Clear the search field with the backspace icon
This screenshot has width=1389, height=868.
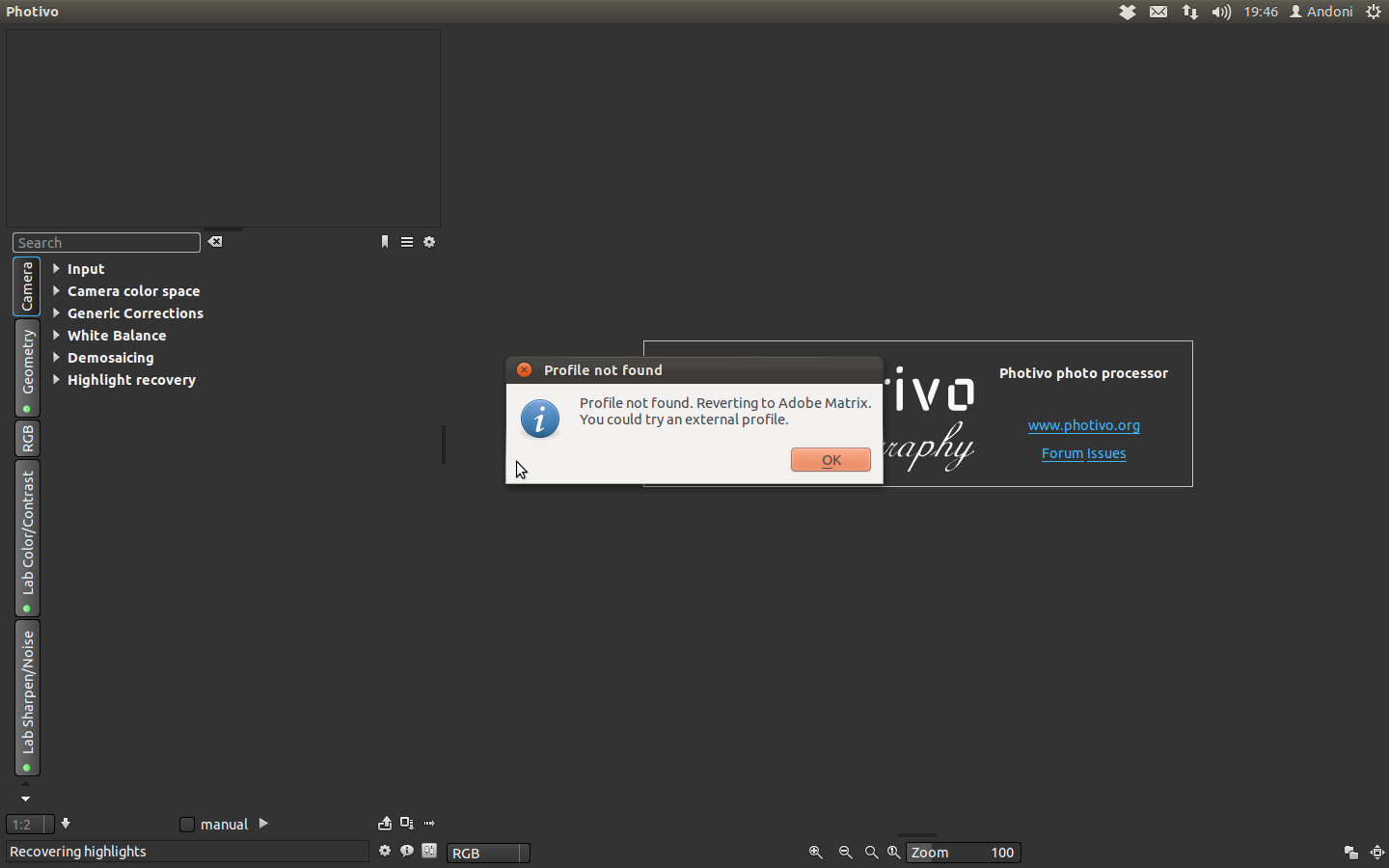[215, 242]
